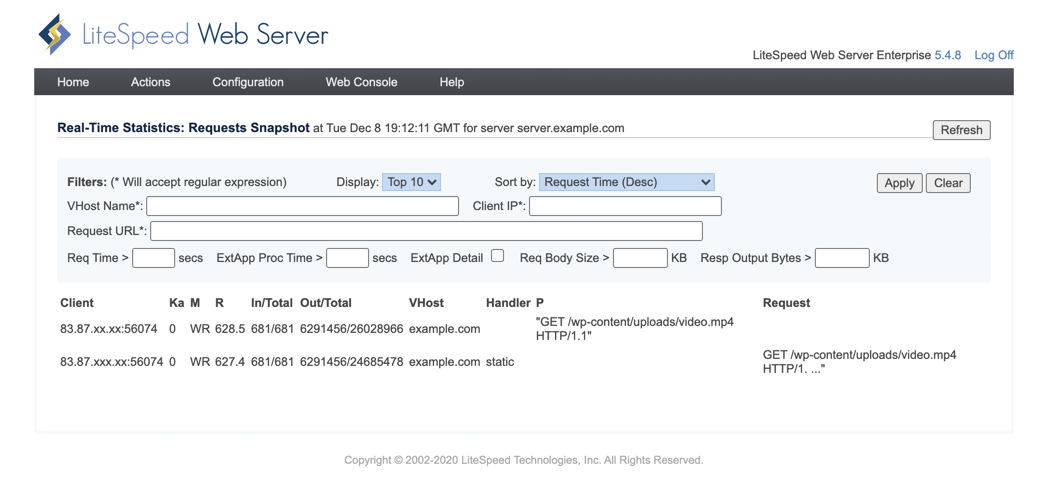Open the Configuration menu
Screen dimensions: 1059x479
(248, 82)
